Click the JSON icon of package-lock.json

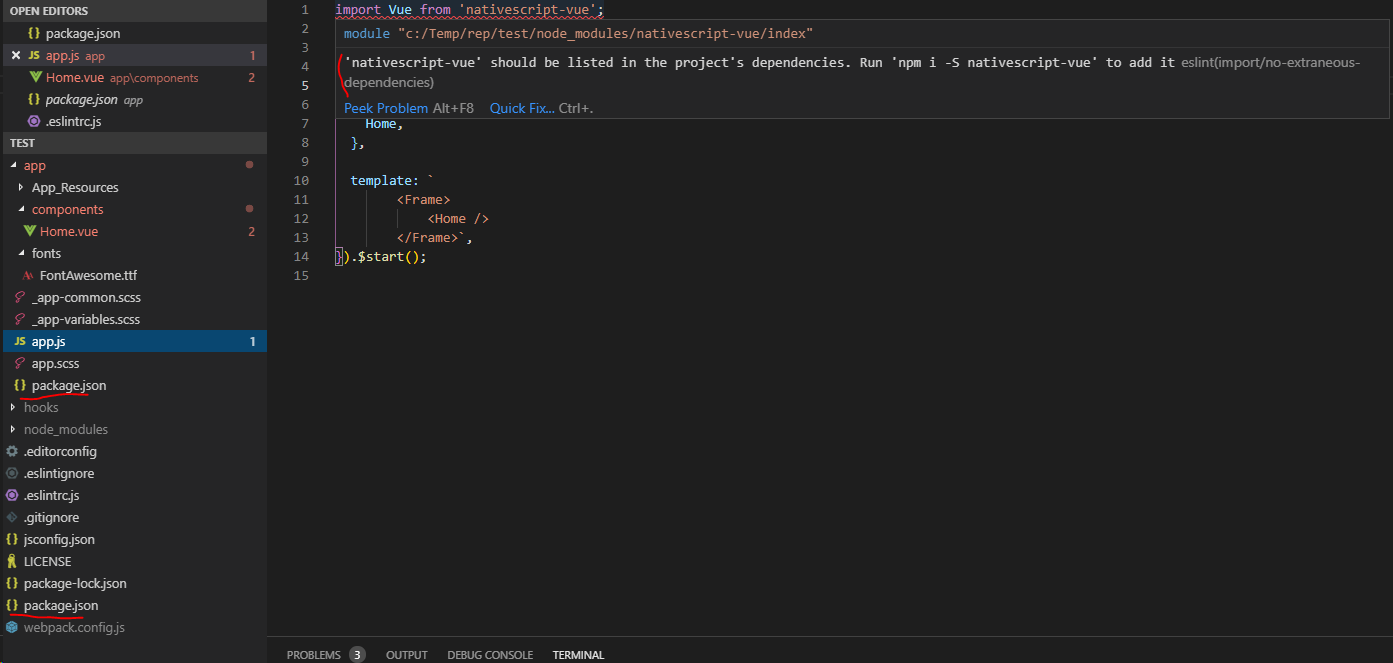12,584
